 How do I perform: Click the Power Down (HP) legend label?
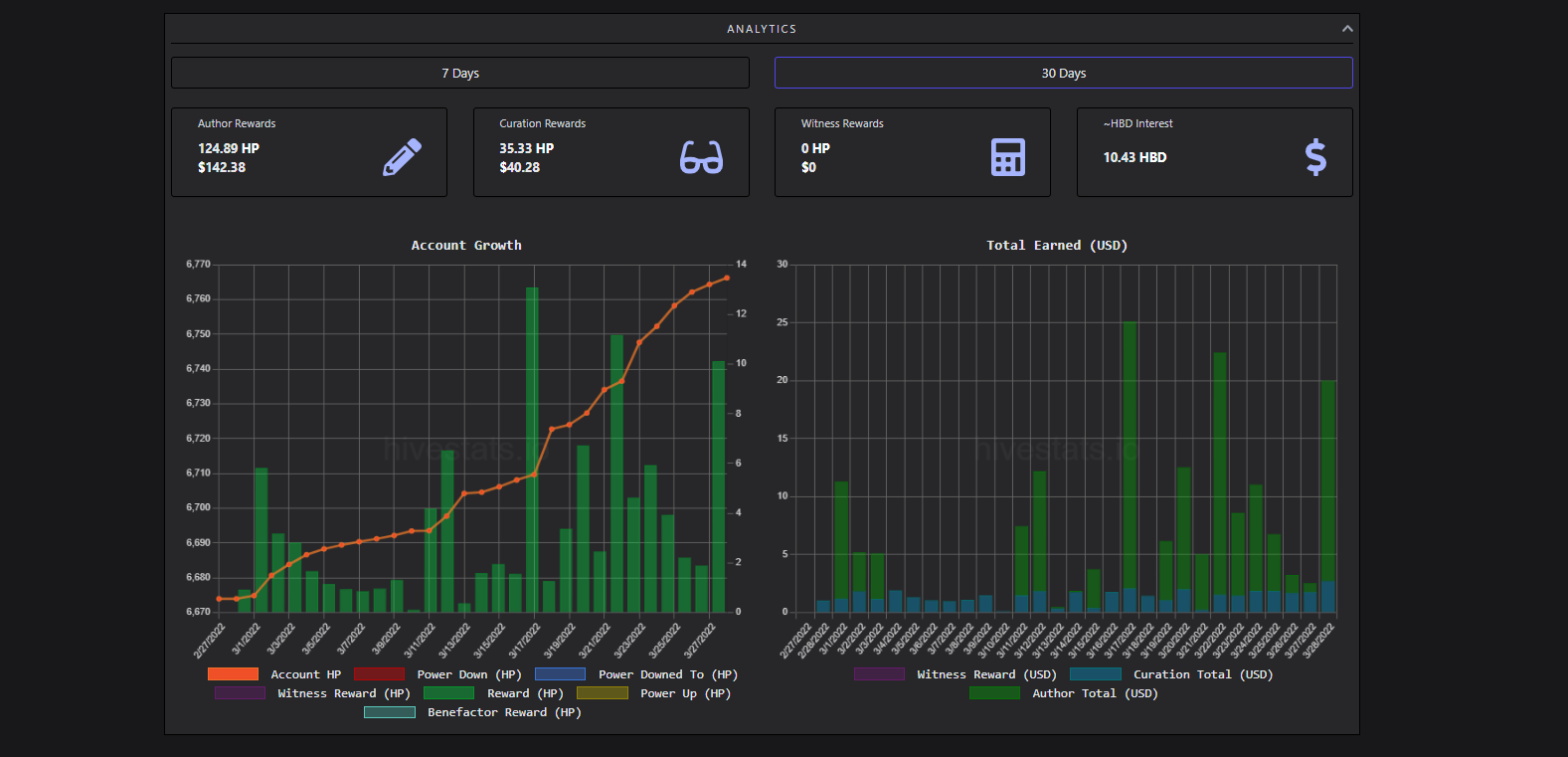click(x=469, y=674)
